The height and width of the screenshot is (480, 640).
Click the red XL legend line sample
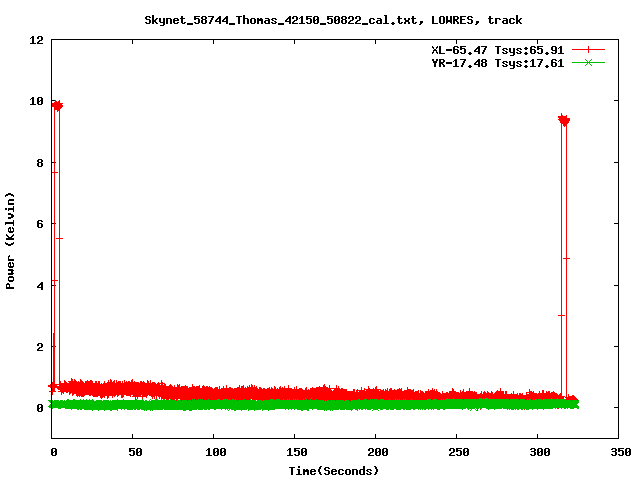pyautogui.click(x=588, y=50)
